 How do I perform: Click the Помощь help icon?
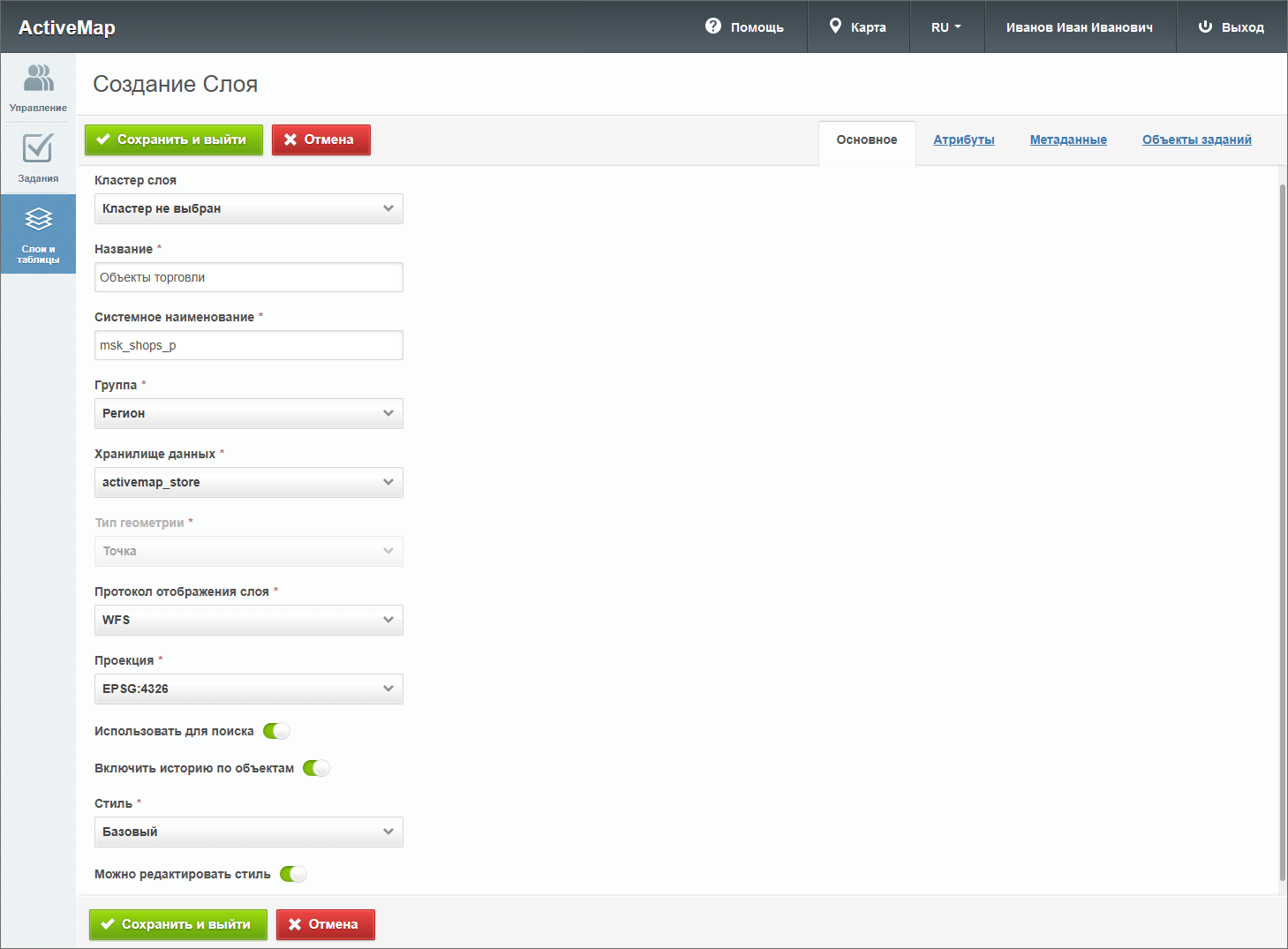(713, 26)
